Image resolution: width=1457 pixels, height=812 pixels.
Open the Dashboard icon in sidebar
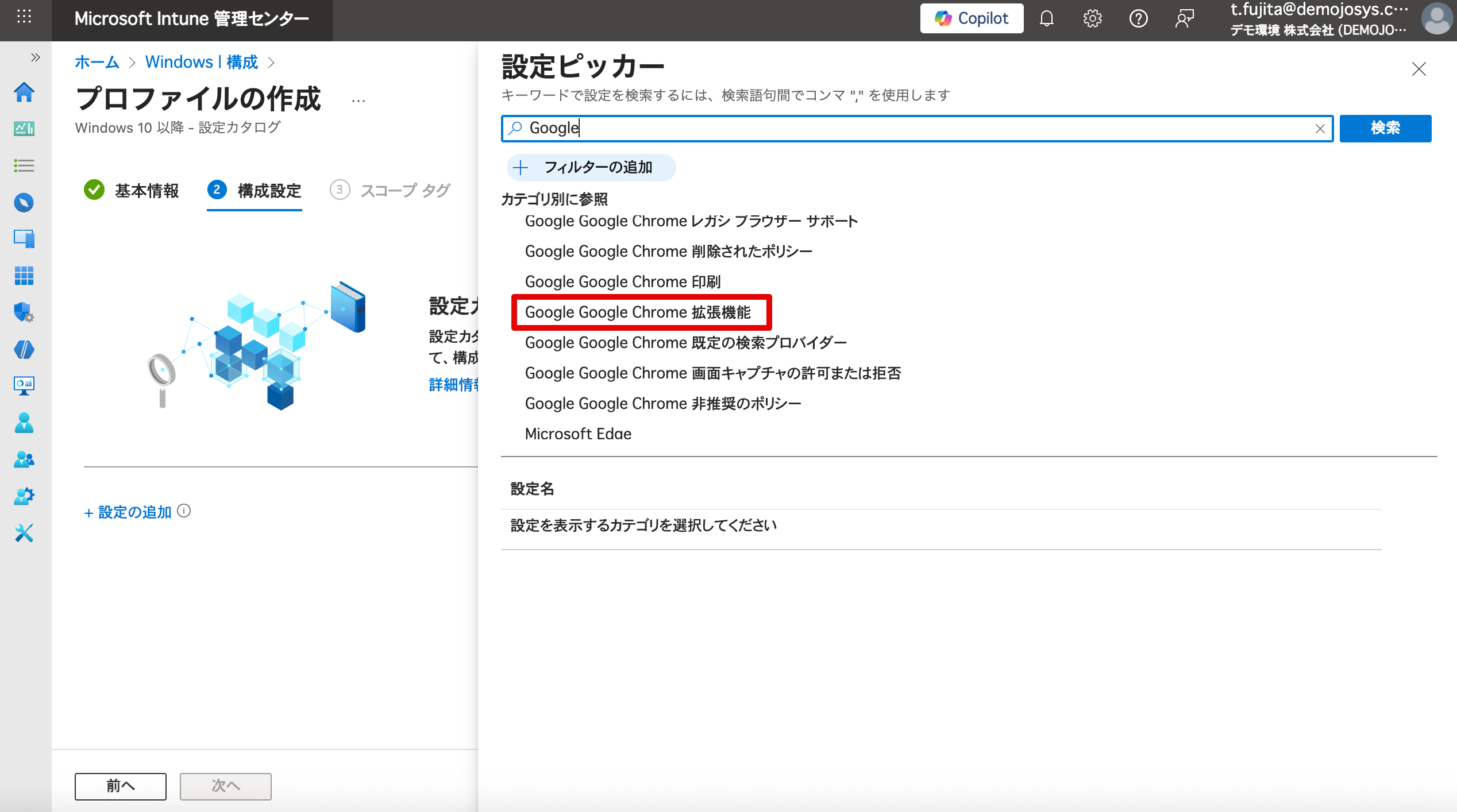pos(24,129)
